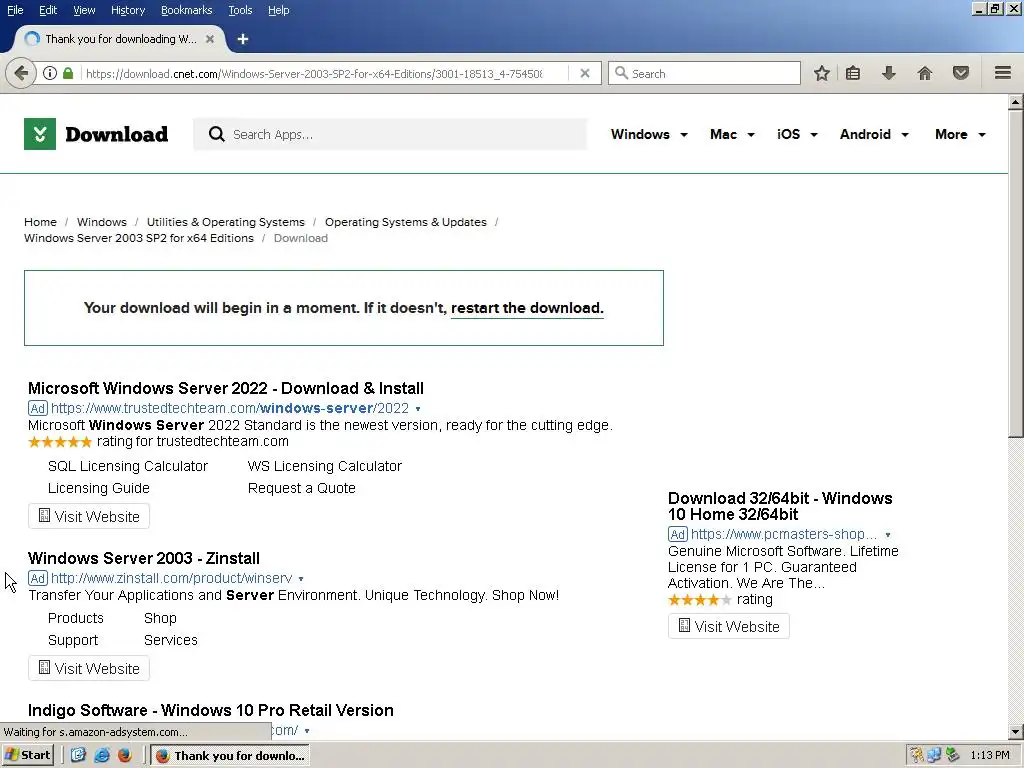The image size is (1024, 768).
Task: Open the Firefox hamburger menu
Action: pos(1003,73)
